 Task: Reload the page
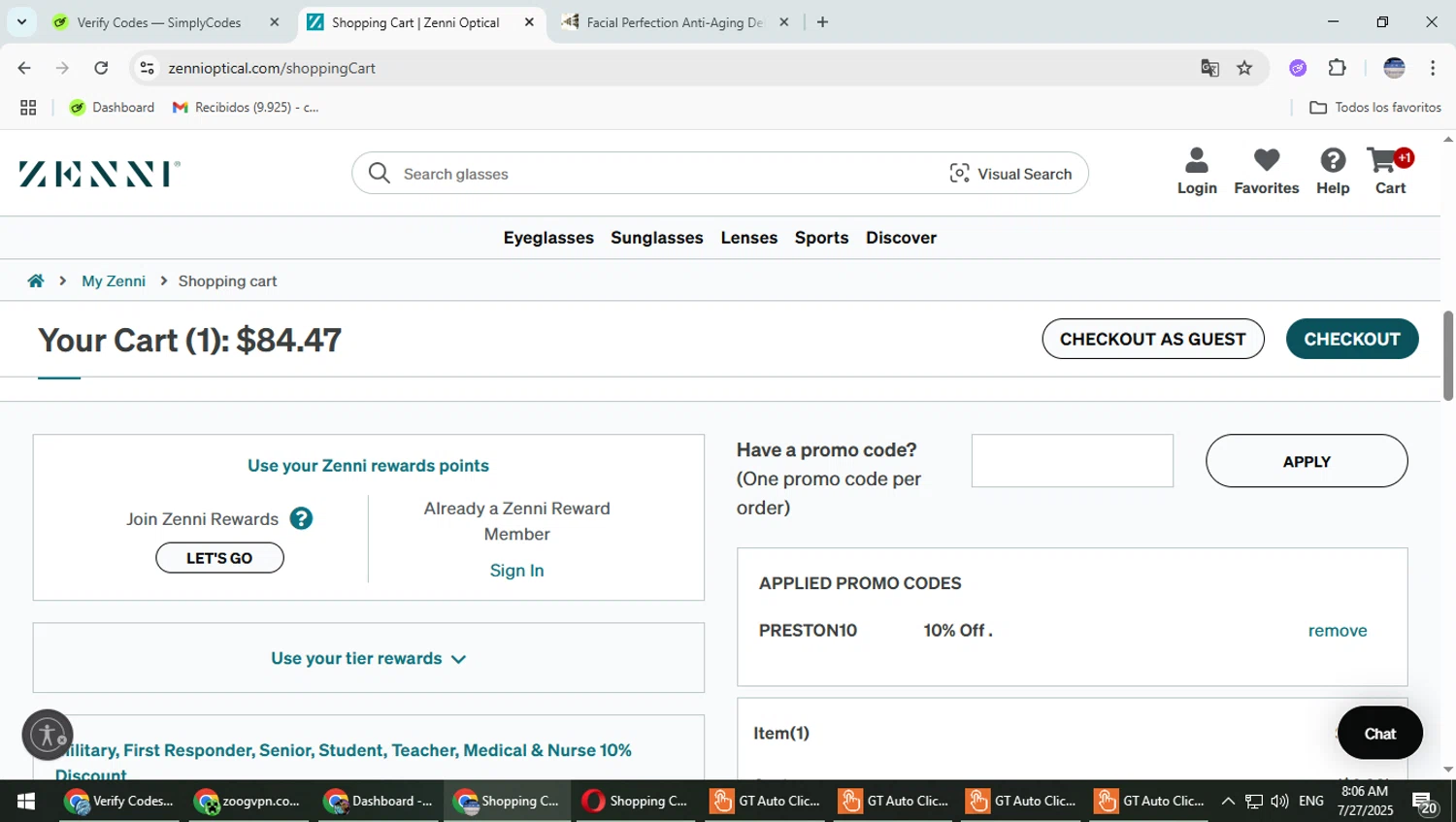point(101,68)
